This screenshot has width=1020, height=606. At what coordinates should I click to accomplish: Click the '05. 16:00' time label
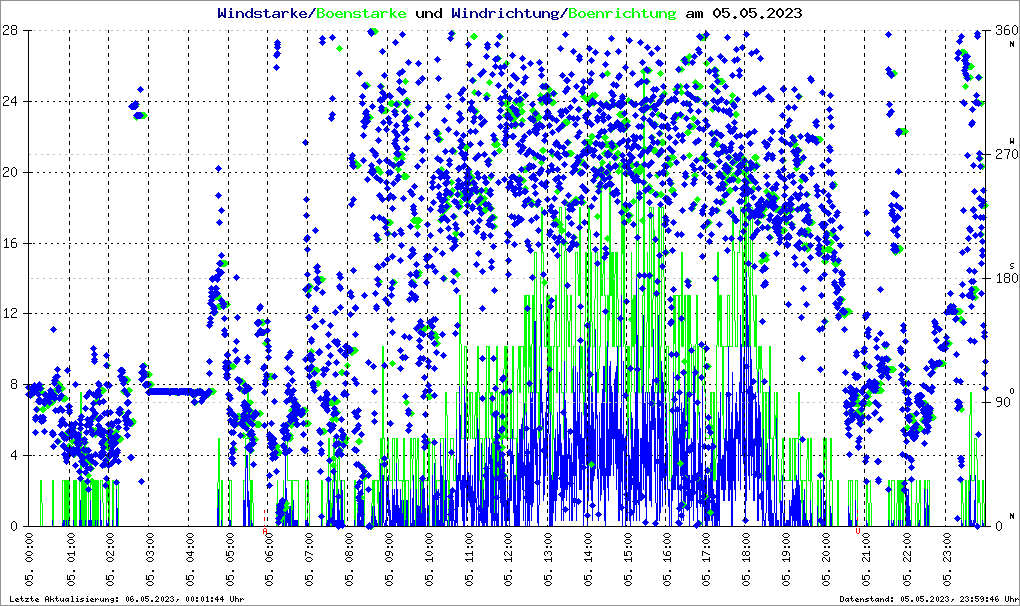667,560
